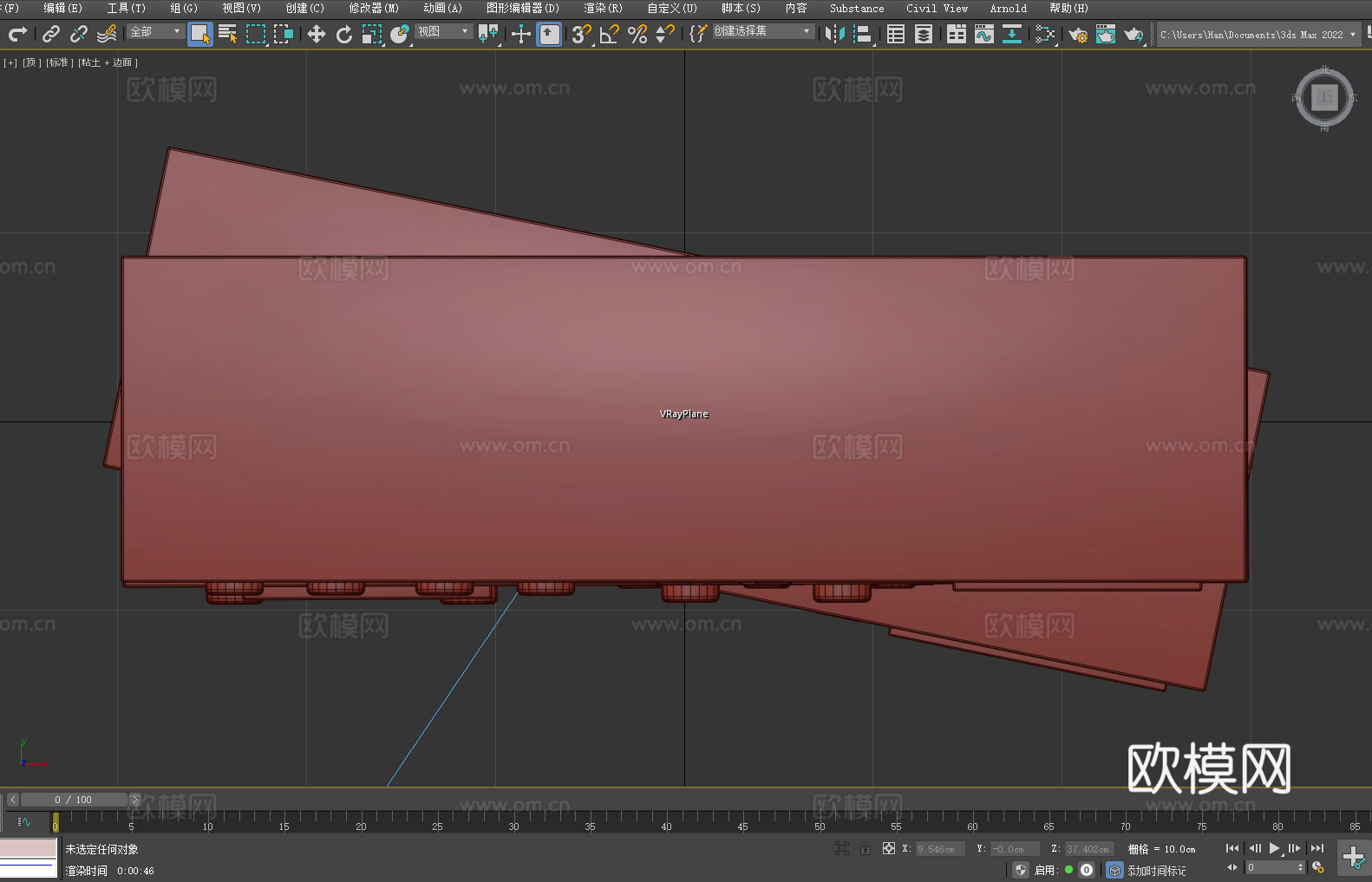Viewport: 1372px width, 882px height.
Task: Activate the Rotate tool
Action: (x=344, y=34)
